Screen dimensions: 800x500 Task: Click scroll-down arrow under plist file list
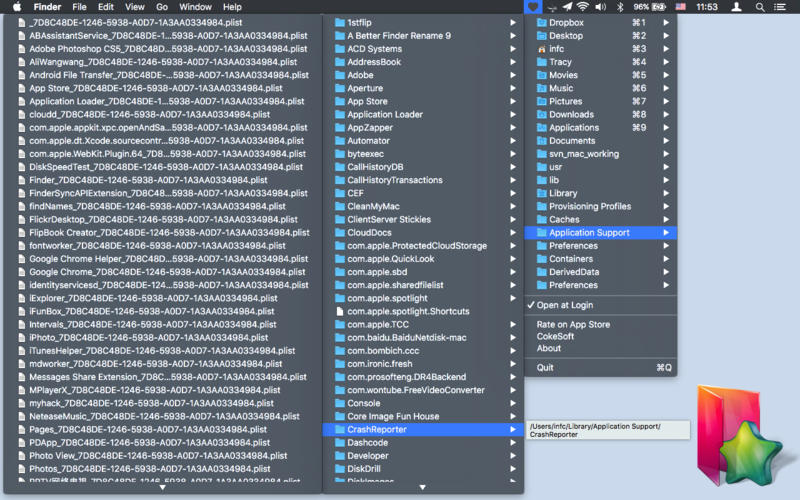coord(161,487)
